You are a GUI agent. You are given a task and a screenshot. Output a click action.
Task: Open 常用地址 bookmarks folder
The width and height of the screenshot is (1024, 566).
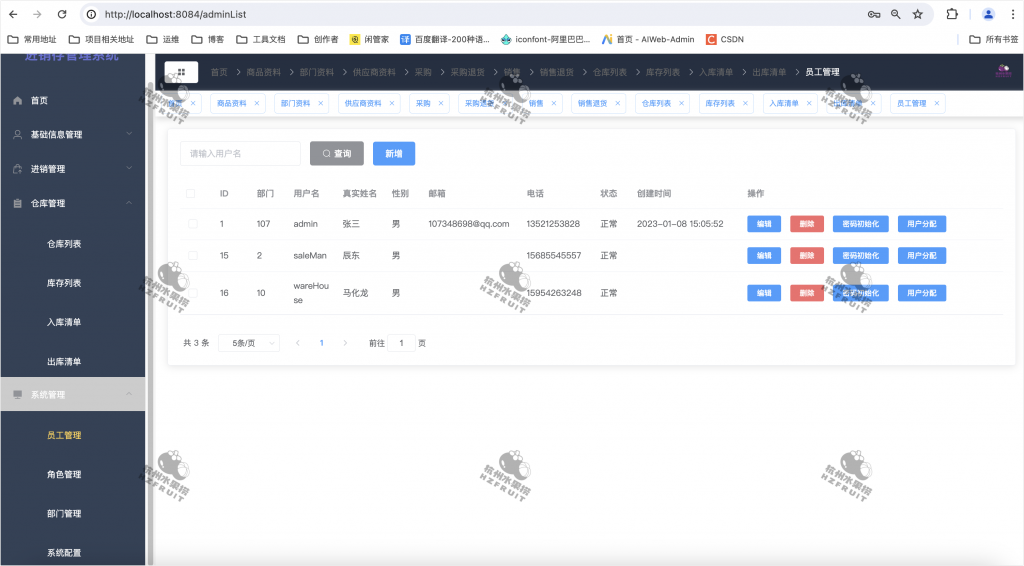point(32,39)
